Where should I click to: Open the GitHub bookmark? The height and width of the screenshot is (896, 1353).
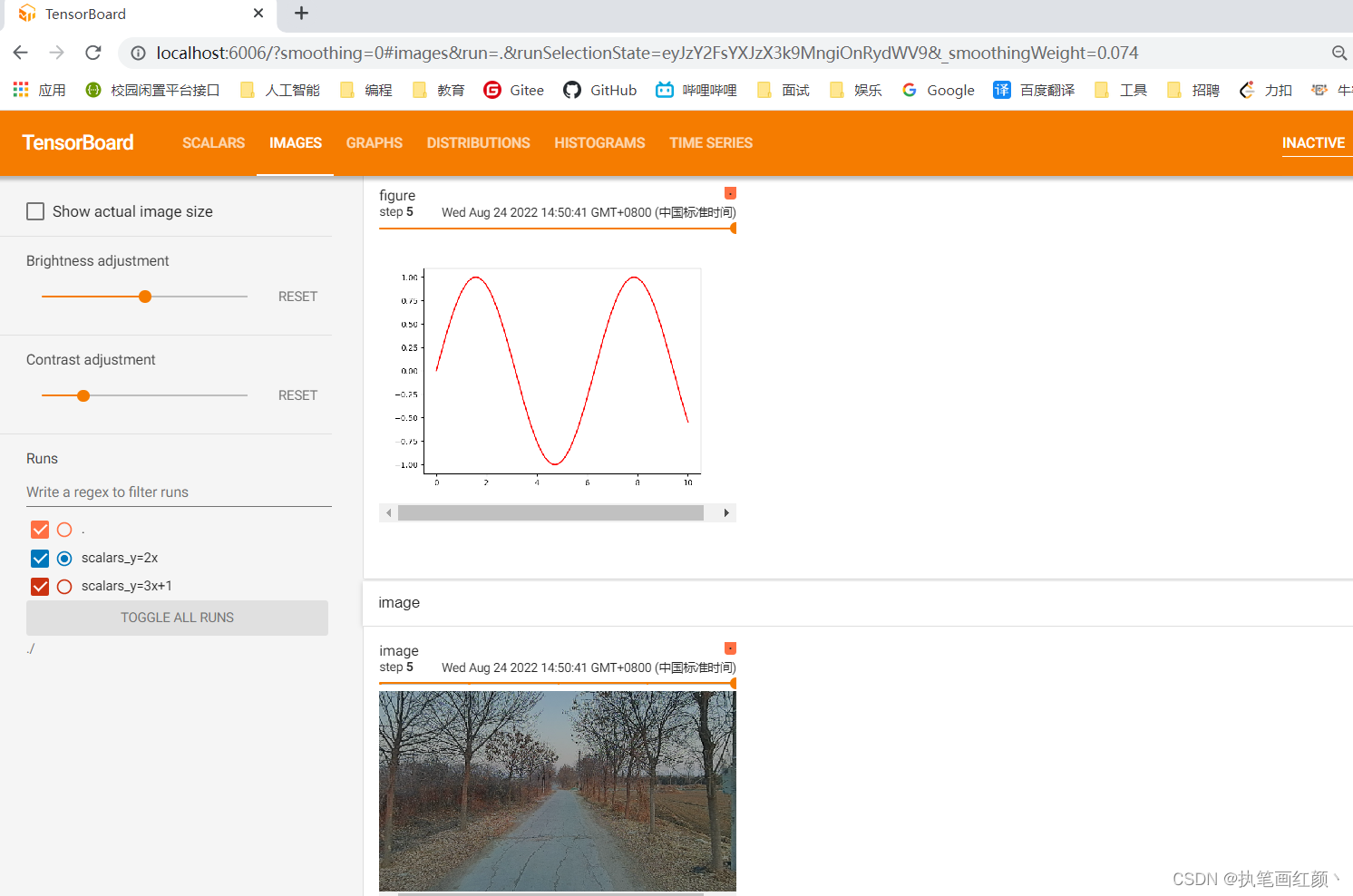(x=600, y=90)
